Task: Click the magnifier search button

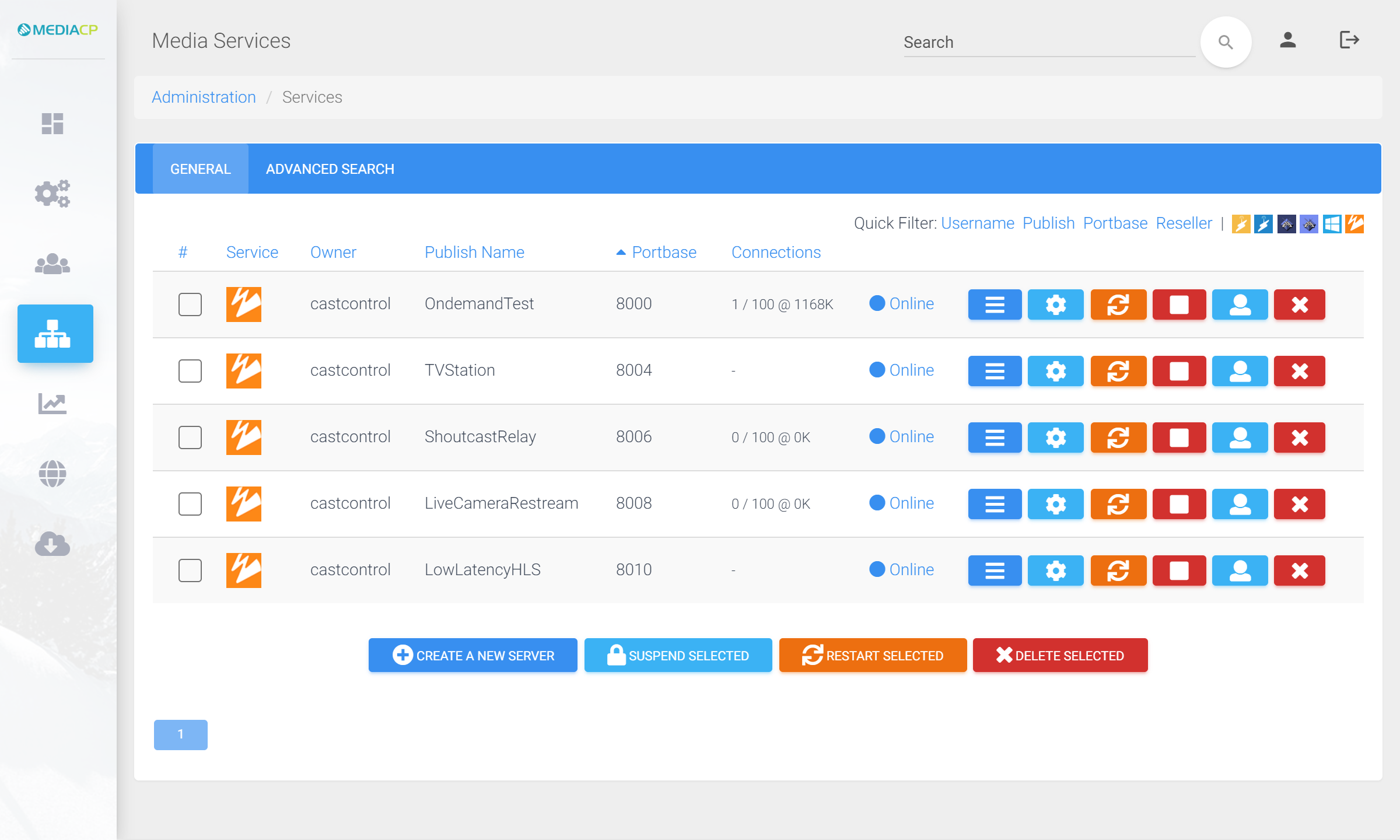Action: 1226,42
